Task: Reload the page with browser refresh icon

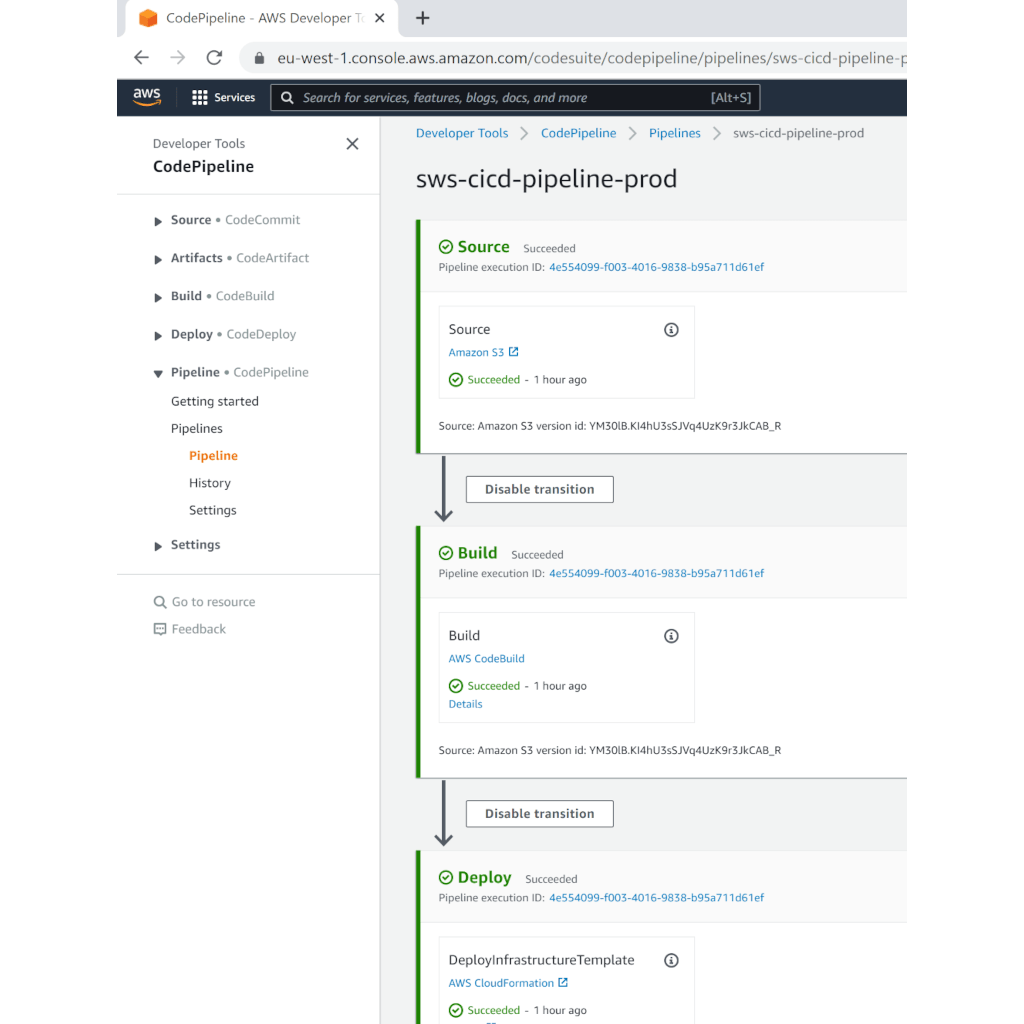Action: 214,58
